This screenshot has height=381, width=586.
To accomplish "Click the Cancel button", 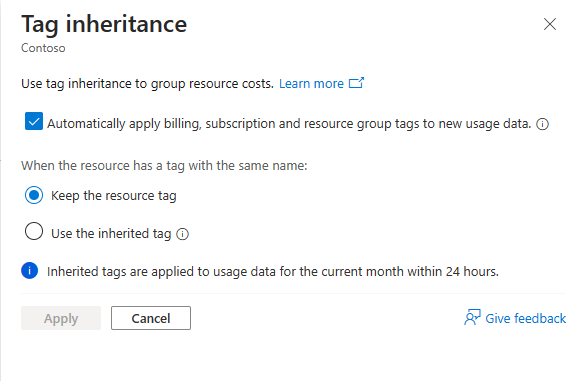I will (x=151, y=318).
